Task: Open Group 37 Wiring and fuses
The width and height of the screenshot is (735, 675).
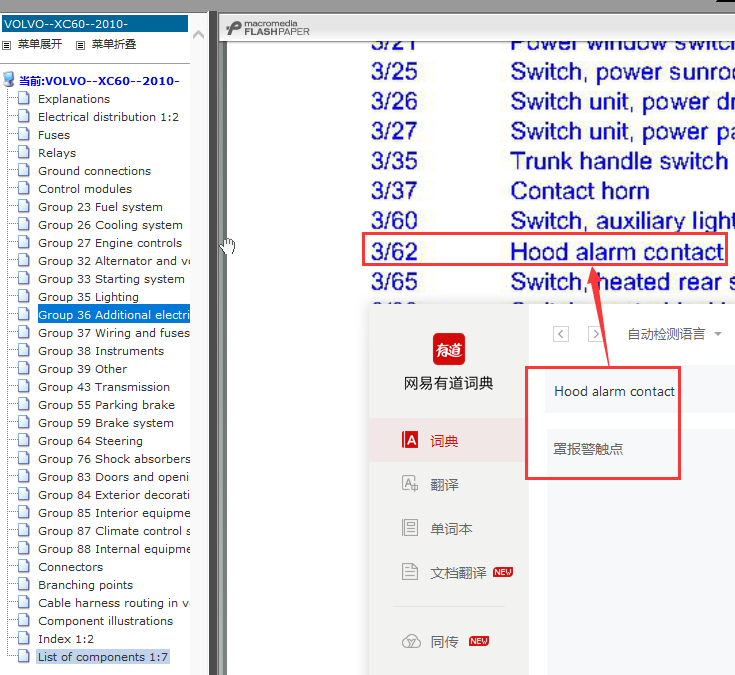Action: click(x=114, y=333)
